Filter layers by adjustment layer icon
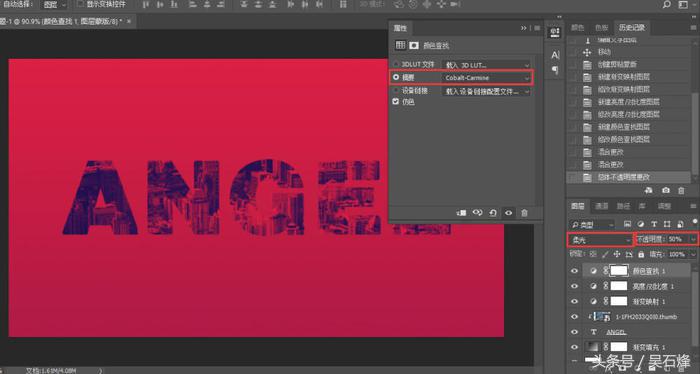700x374 pixels. [x=641, y=224]
